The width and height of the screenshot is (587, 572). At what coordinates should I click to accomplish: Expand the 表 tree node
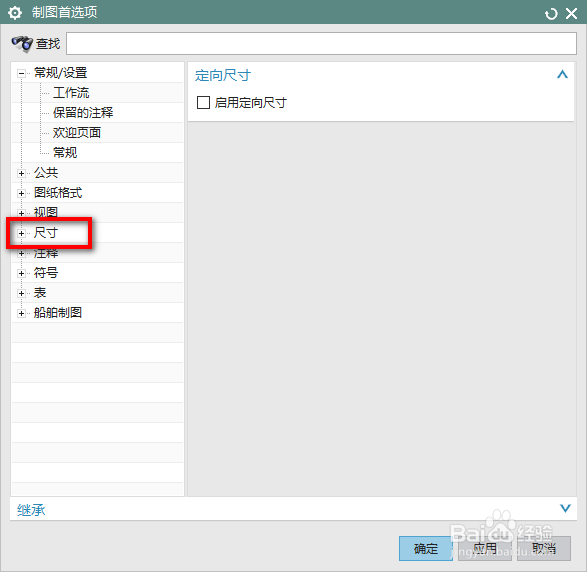point(21,293)
